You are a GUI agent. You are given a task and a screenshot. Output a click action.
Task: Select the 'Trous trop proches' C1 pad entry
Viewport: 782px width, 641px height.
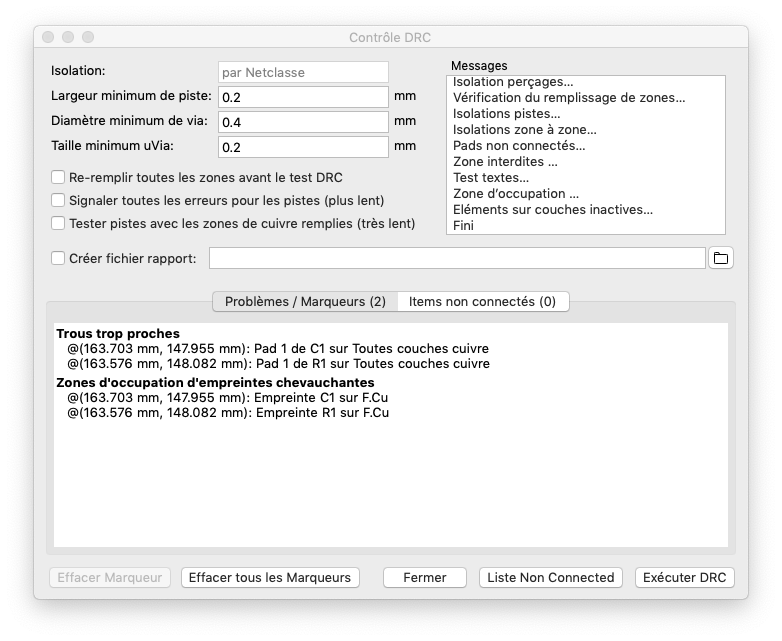click(x=278, y=349)
